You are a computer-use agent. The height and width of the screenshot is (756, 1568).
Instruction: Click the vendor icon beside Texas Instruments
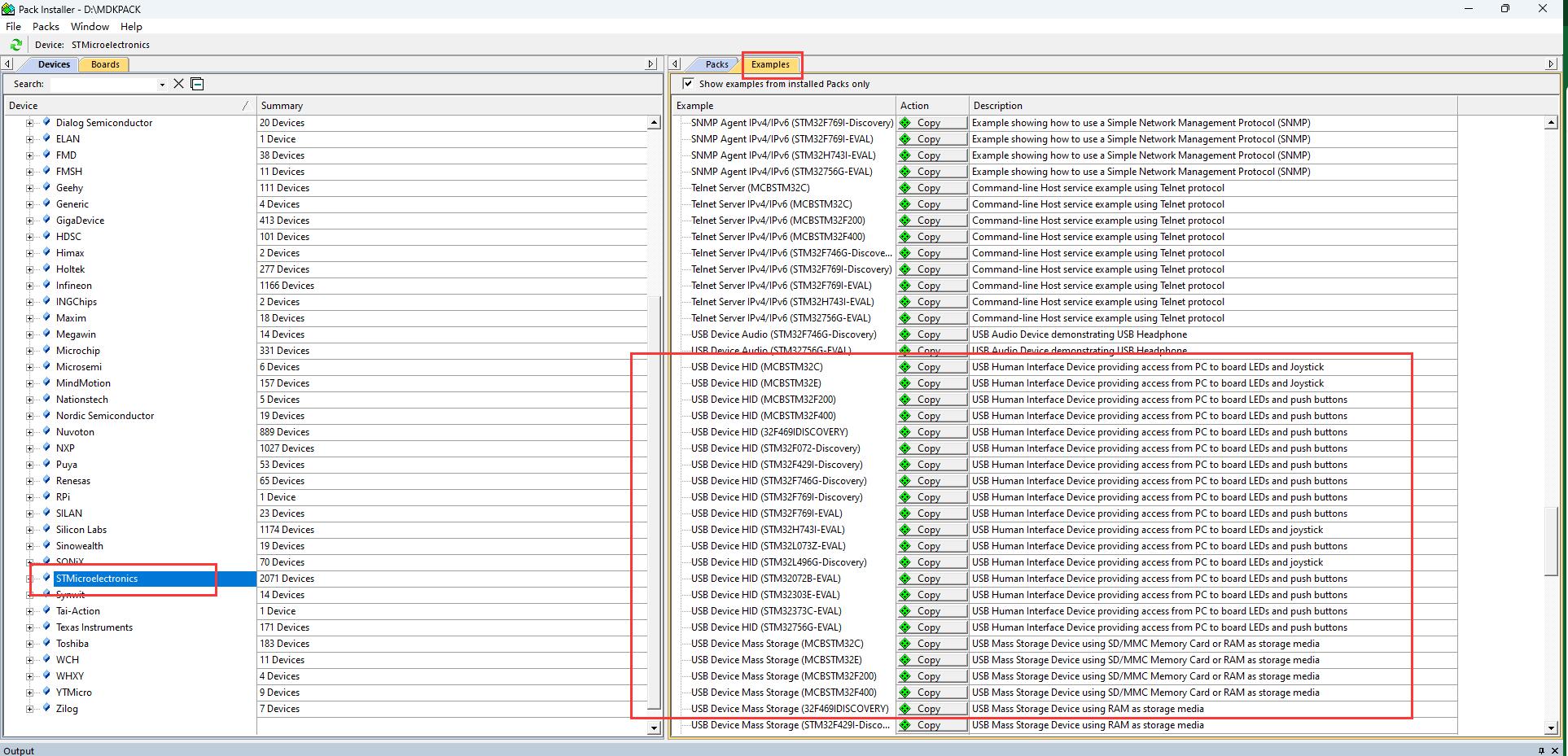tap(46, 627)
